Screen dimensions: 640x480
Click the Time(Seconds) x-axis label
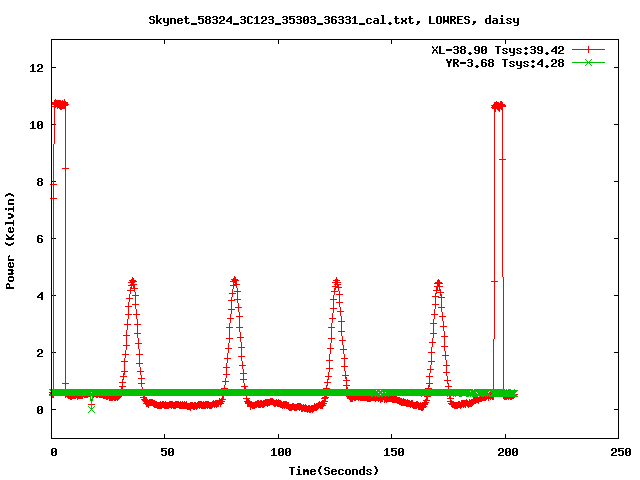(x=334, y=471)
